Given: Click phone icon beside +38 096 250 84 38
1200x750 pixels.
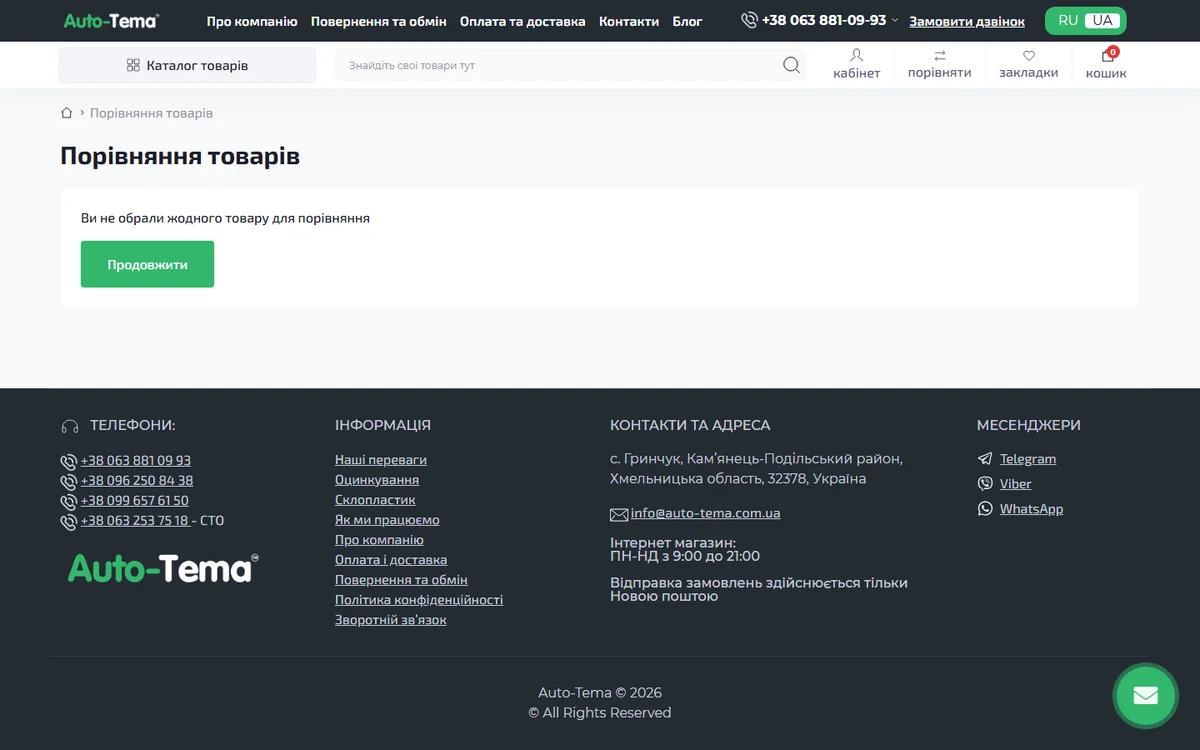Looking at the screenshot, I should pyautogui.click(x=69, y=482).
